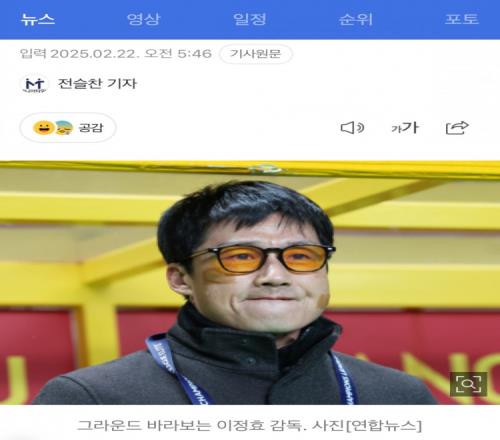The height and width of the screenshot is (440, 500).
Task: Open the publisher logo next to reporter name
Action: click(35, 84)
